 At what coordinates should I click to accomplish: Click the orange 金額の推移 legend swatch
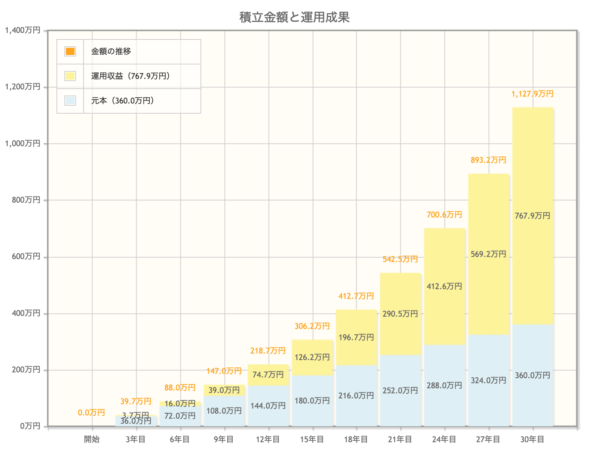coord(71,51)
